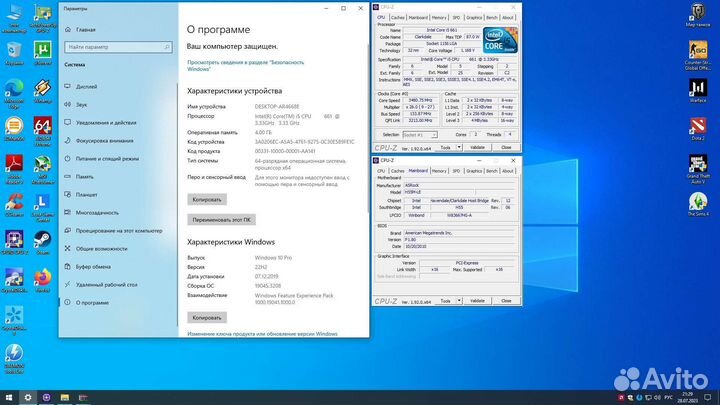Open the uTorrent desktop shortcut
This screenshot has width=720, height=405.
tap(43, 53)
